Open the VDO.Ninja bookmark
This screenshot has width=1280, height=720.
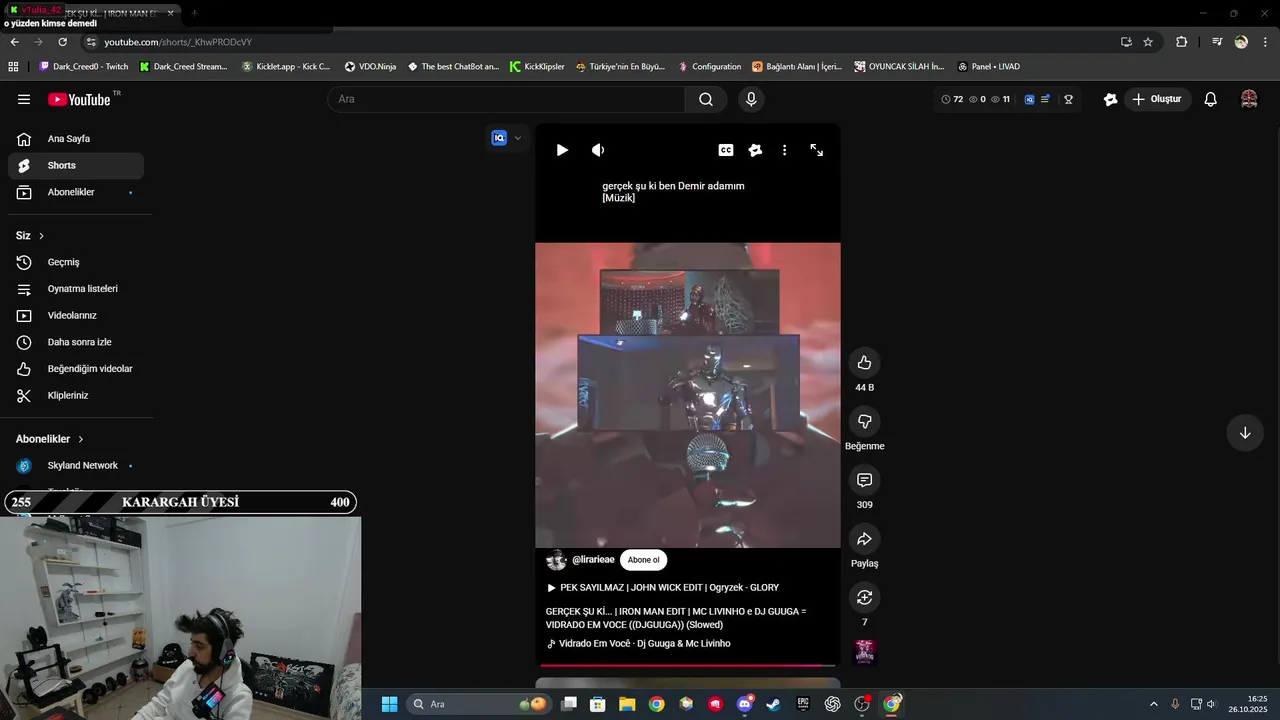pyautogui.click(x=370, y=67)
